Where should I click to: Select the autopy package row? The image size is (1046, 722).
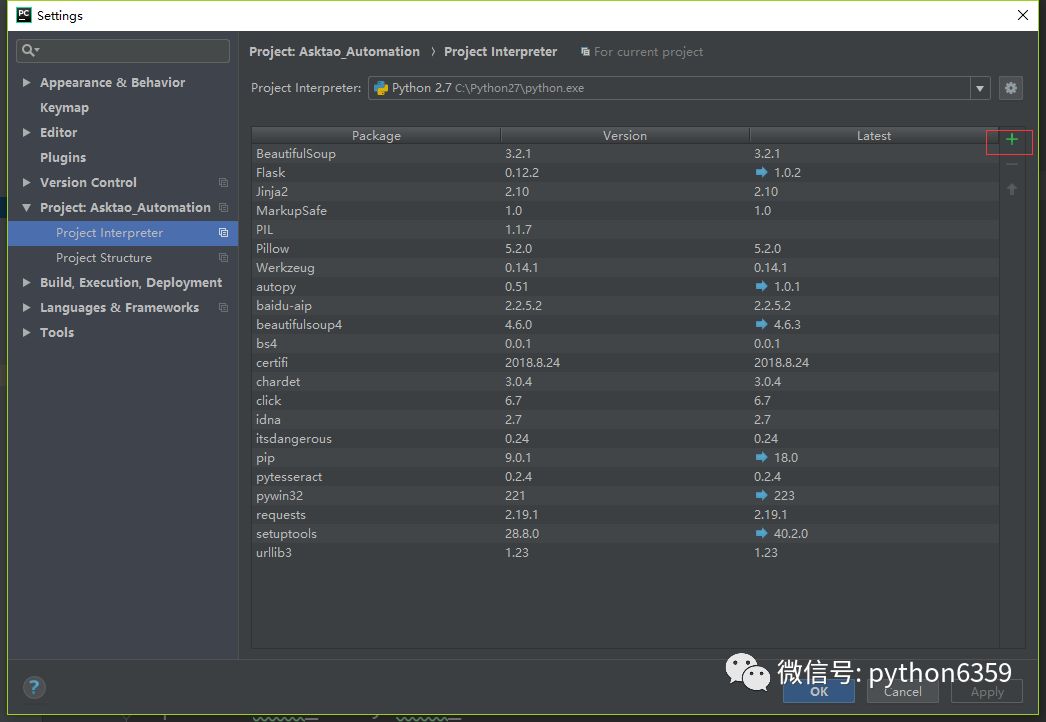point(625,286)
